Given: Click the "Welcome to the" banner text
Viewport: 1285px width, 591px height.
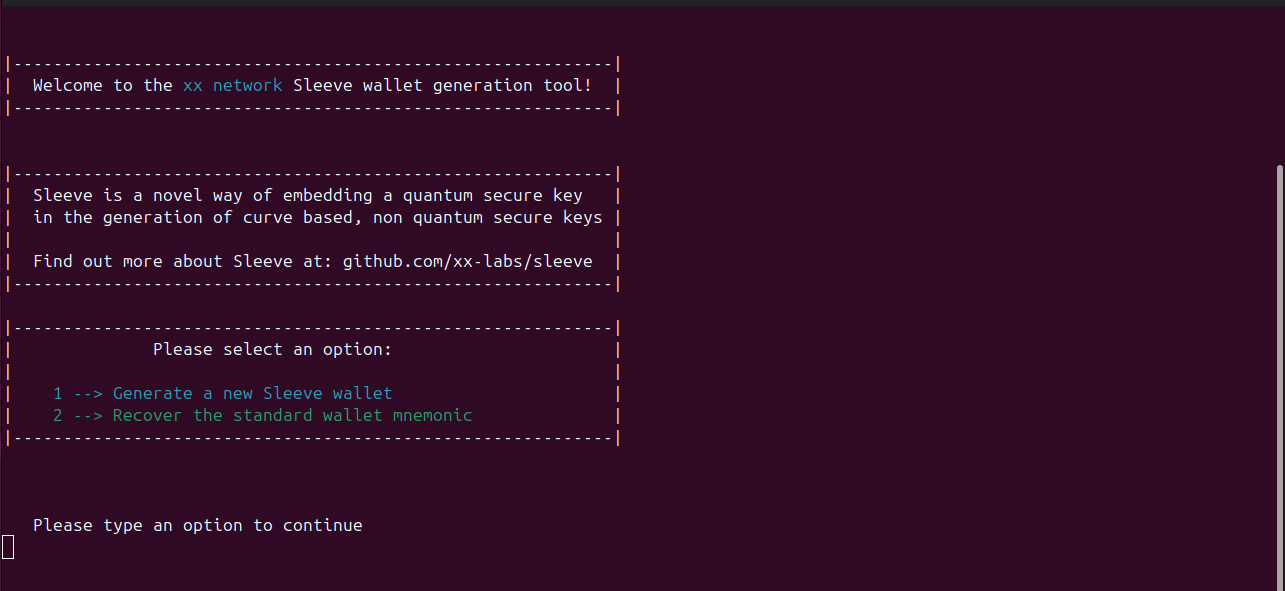Looking at the screenshot, I should 103,86.
